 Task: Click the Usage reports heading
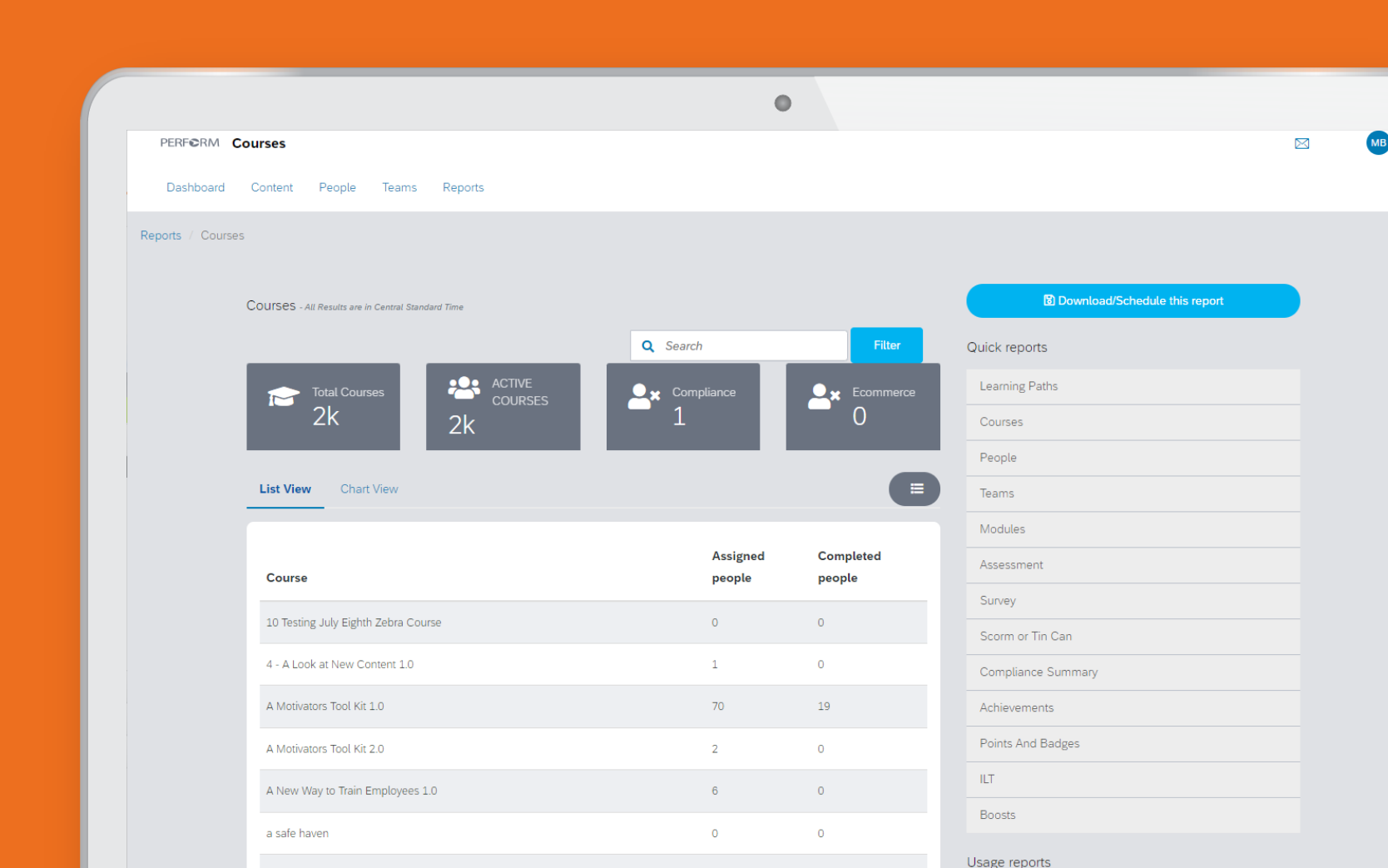coord(1009,861)
